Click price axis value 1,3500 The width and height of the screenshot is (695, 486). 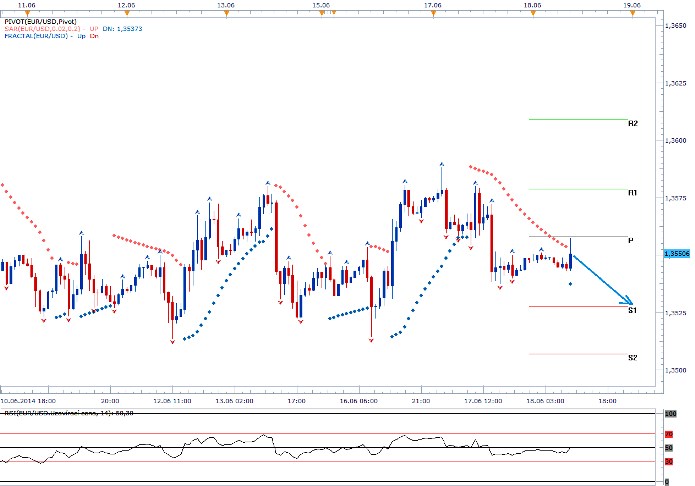[x=676, y=370]
